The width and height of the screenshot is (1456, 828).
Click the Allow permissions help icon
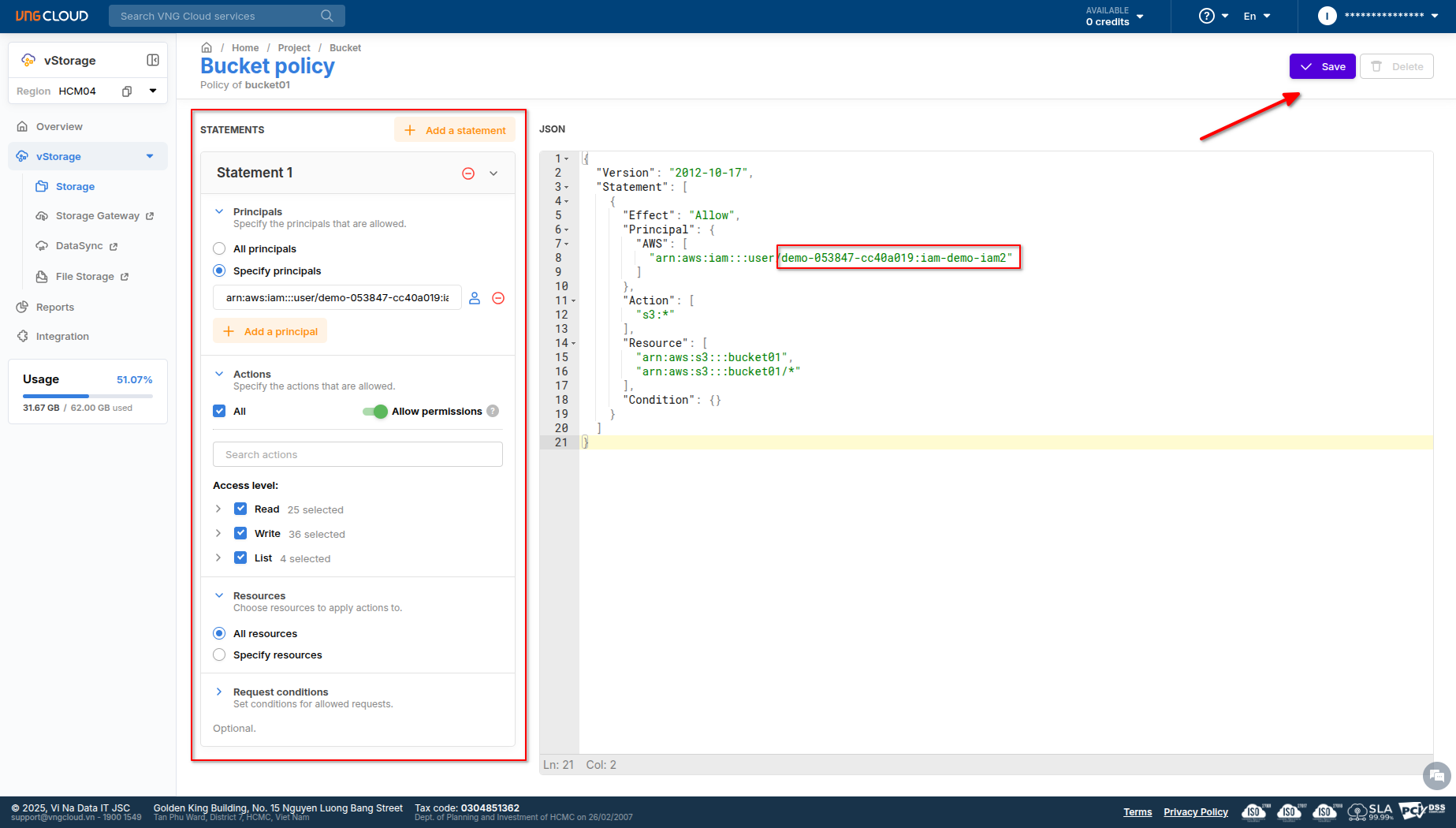click(x=493, y=412)
